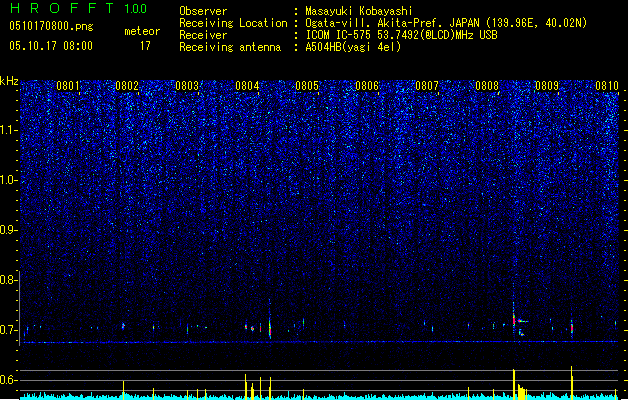This screenshot has width=629, height=400.
Task: Click the 0805 time marker
Action: point(307,86)
